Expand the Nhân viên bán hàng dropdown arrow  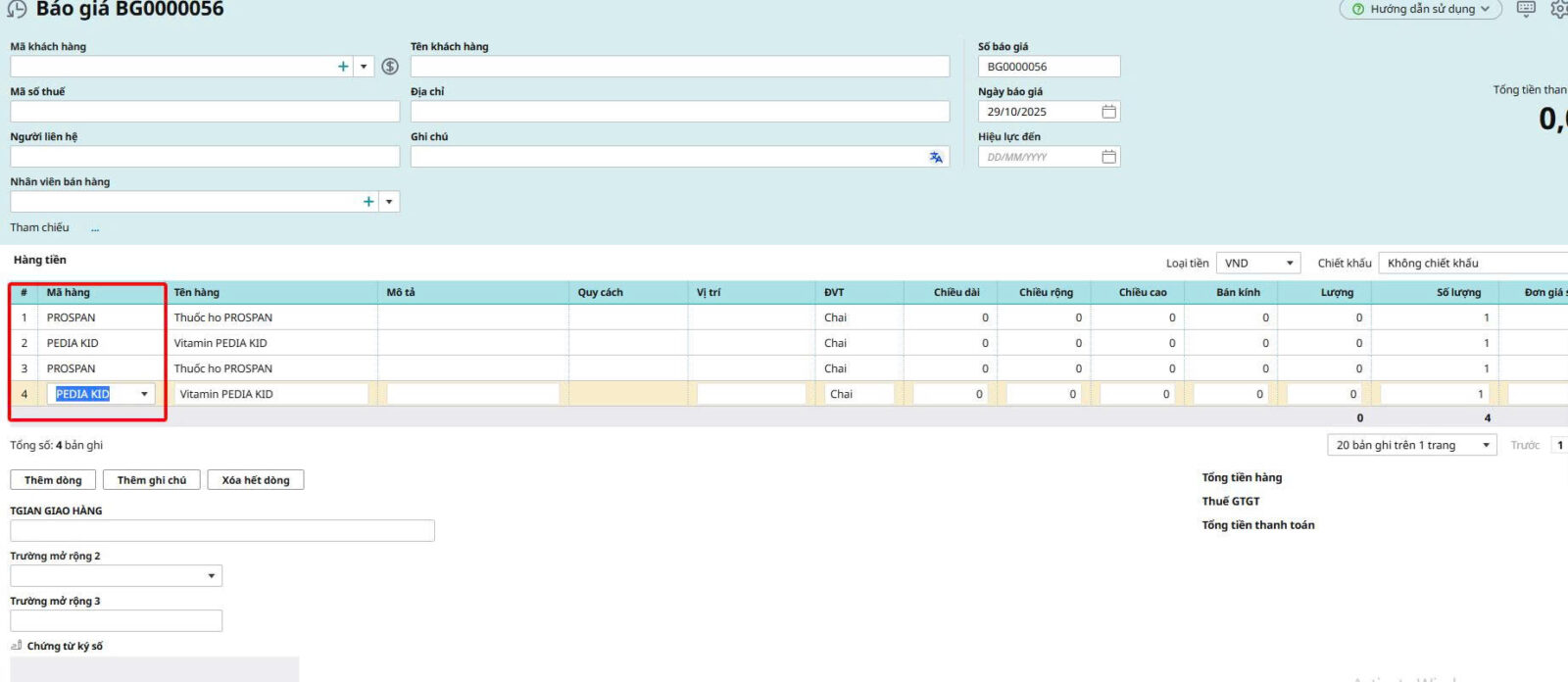pyautogui.click(x=389, y=202)
